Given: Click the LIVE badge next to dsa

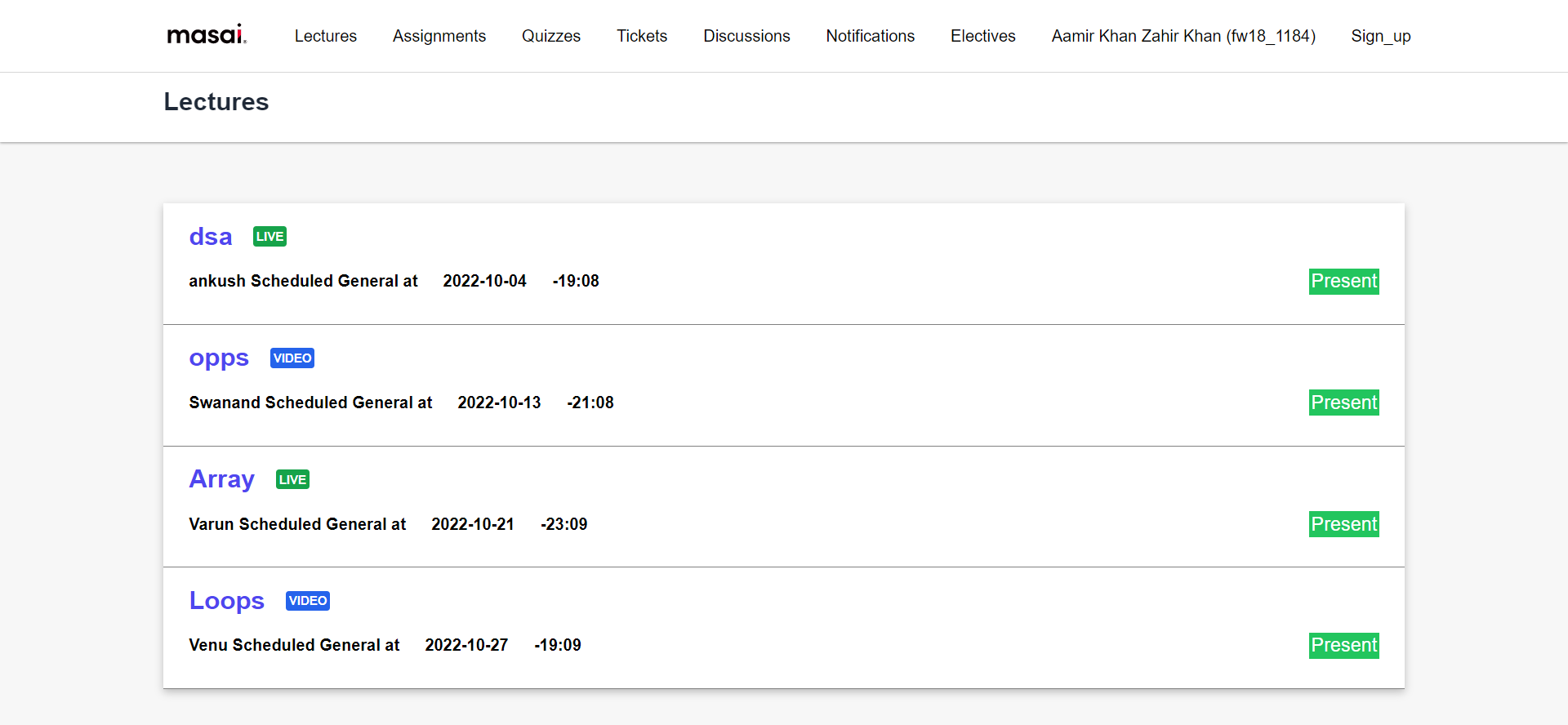Looking at the screenshot, I should pos(269,237).
